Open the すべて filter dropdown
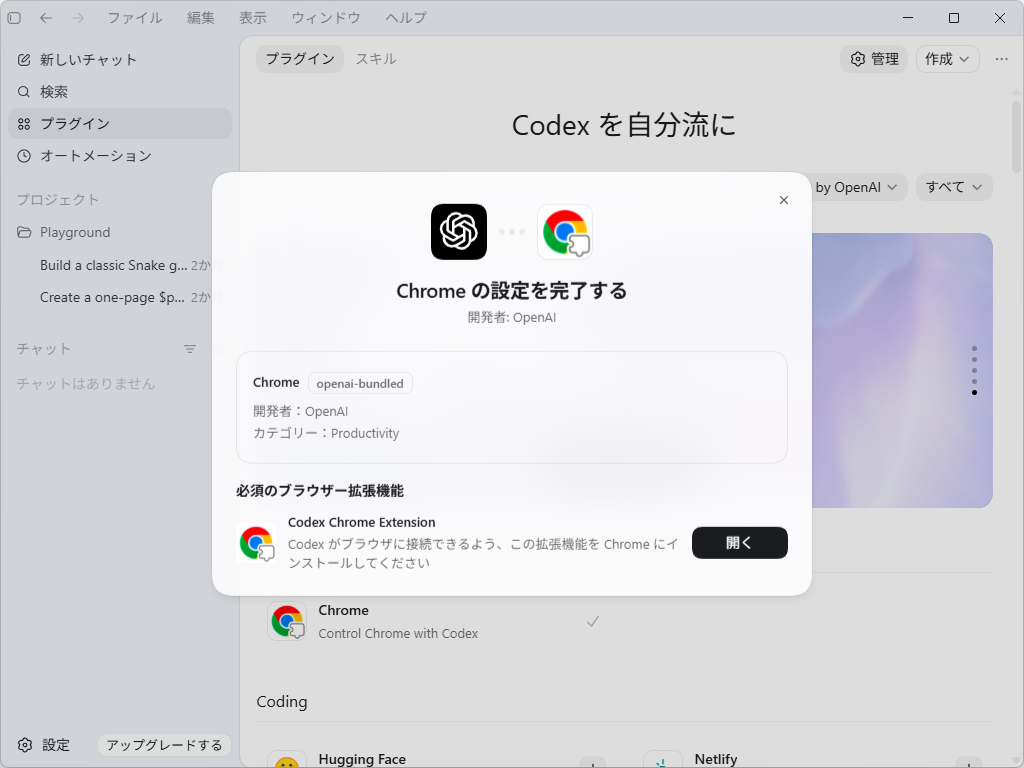The height and width of the screenshot is (768, 1024). 953,187
